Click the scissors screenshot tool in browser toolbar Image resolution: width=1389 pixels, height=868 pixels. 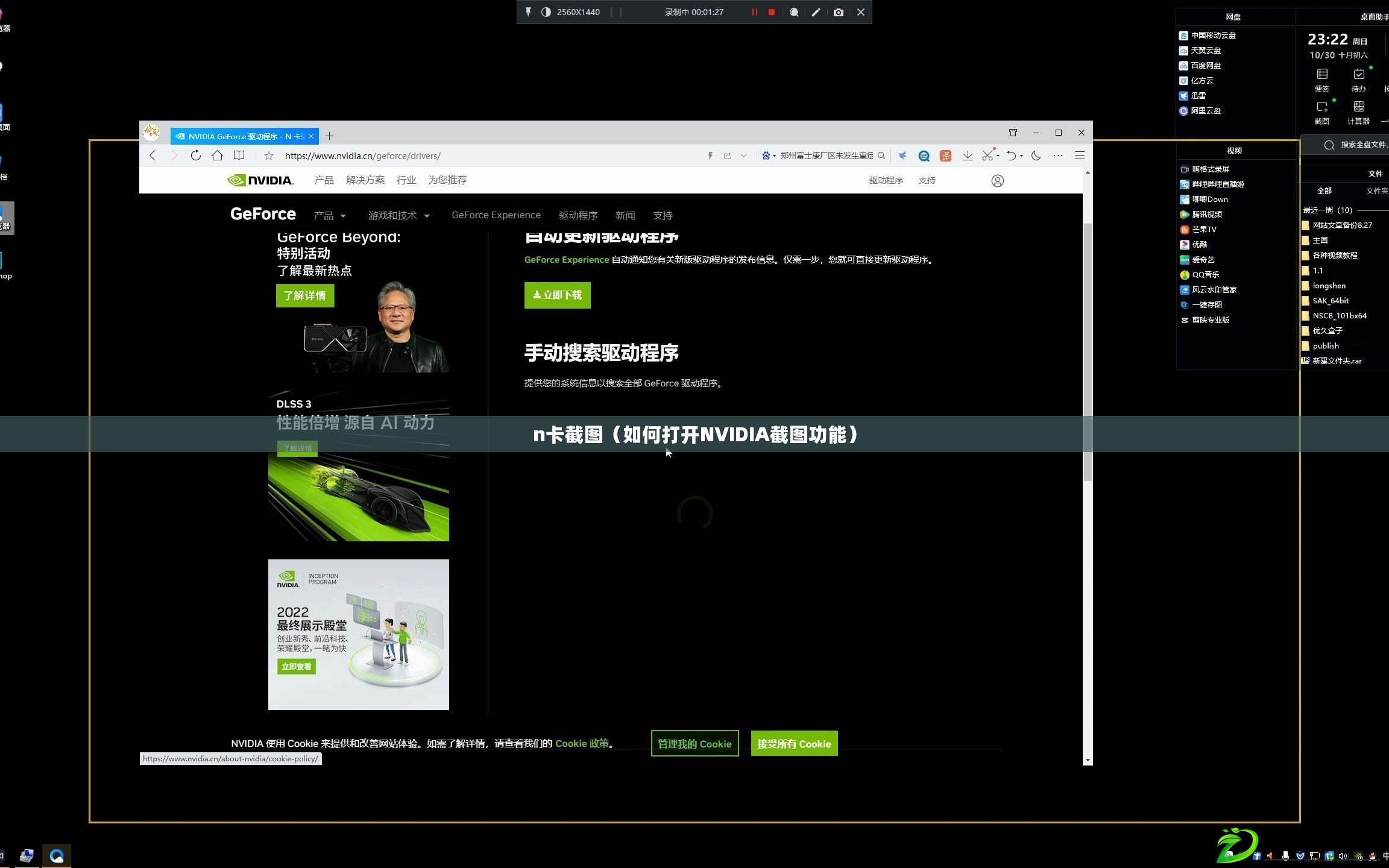tap(987, 156)
